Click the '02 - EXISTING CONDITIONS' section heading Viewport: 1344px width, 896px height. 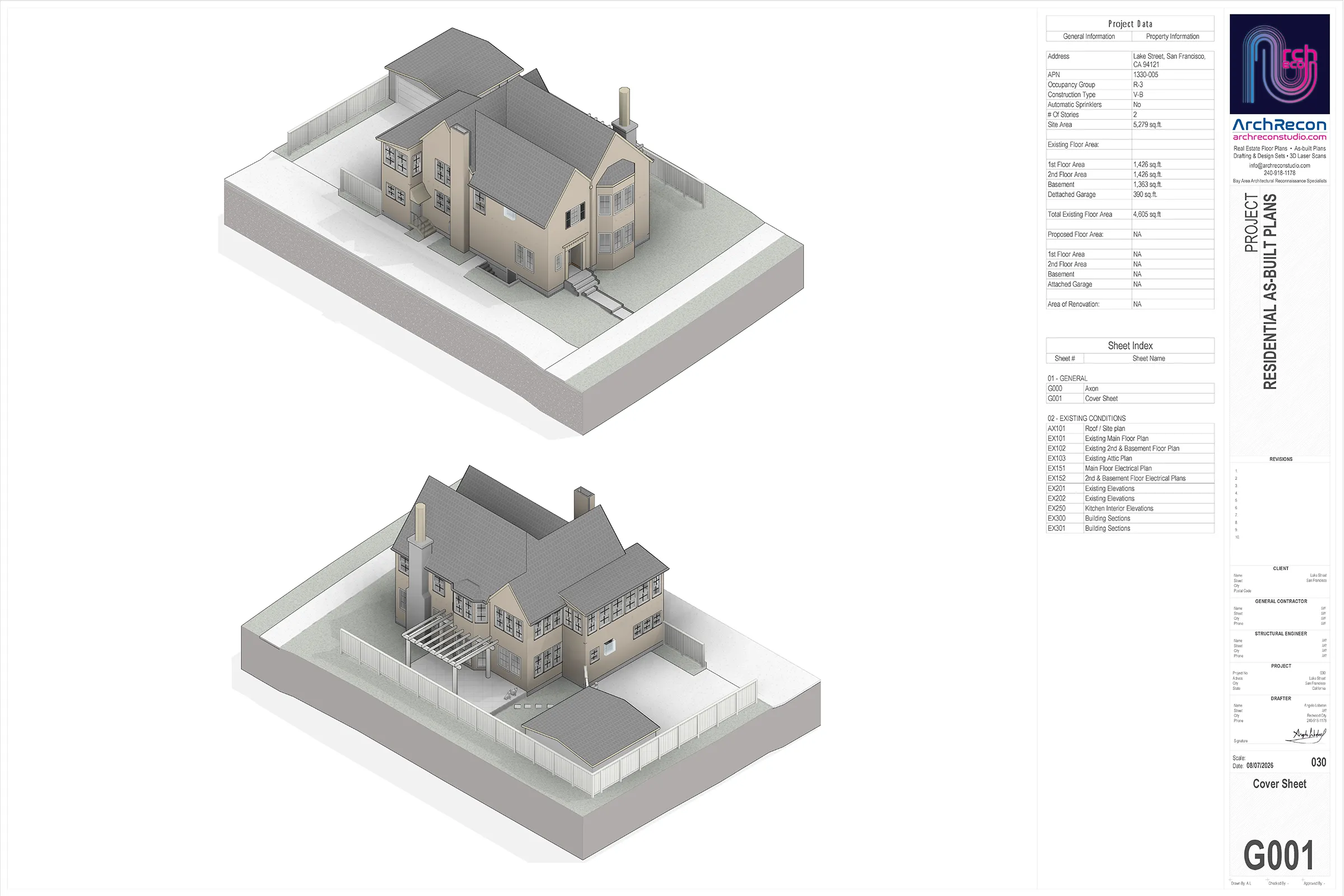pos(1086,419)
